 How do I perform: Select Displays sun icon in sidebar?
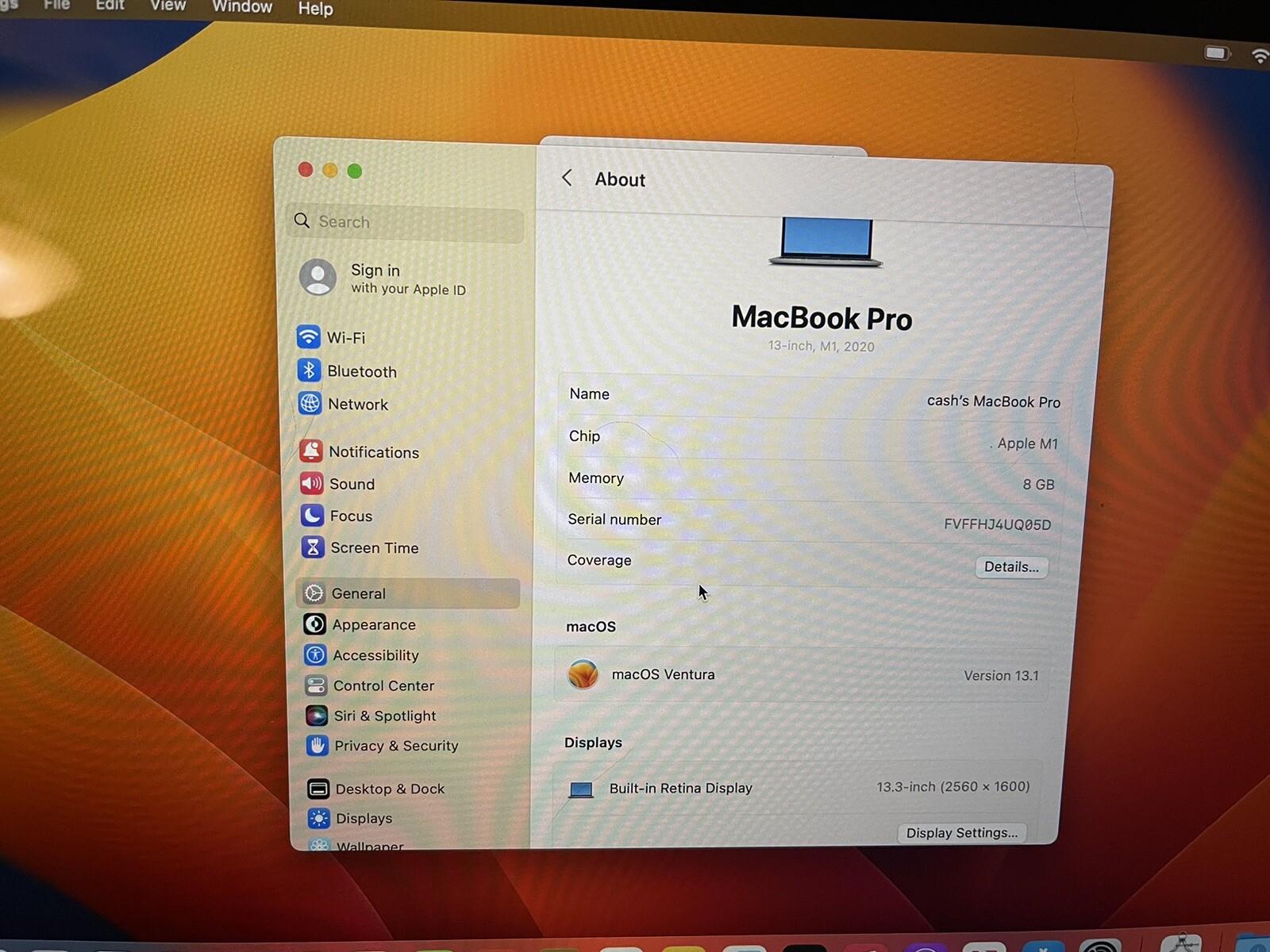(x=319, y=818)
